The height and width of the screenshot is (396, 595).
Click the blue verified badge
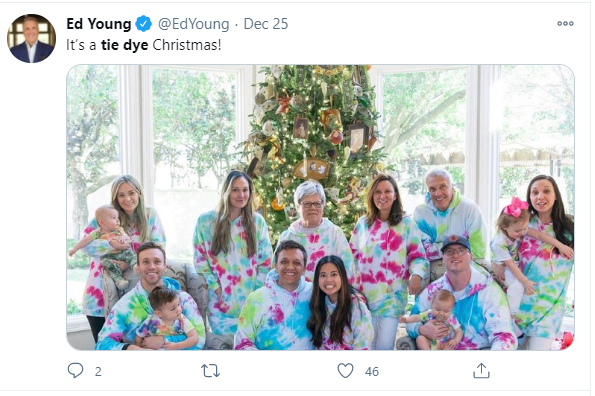[x=144, y=24]
